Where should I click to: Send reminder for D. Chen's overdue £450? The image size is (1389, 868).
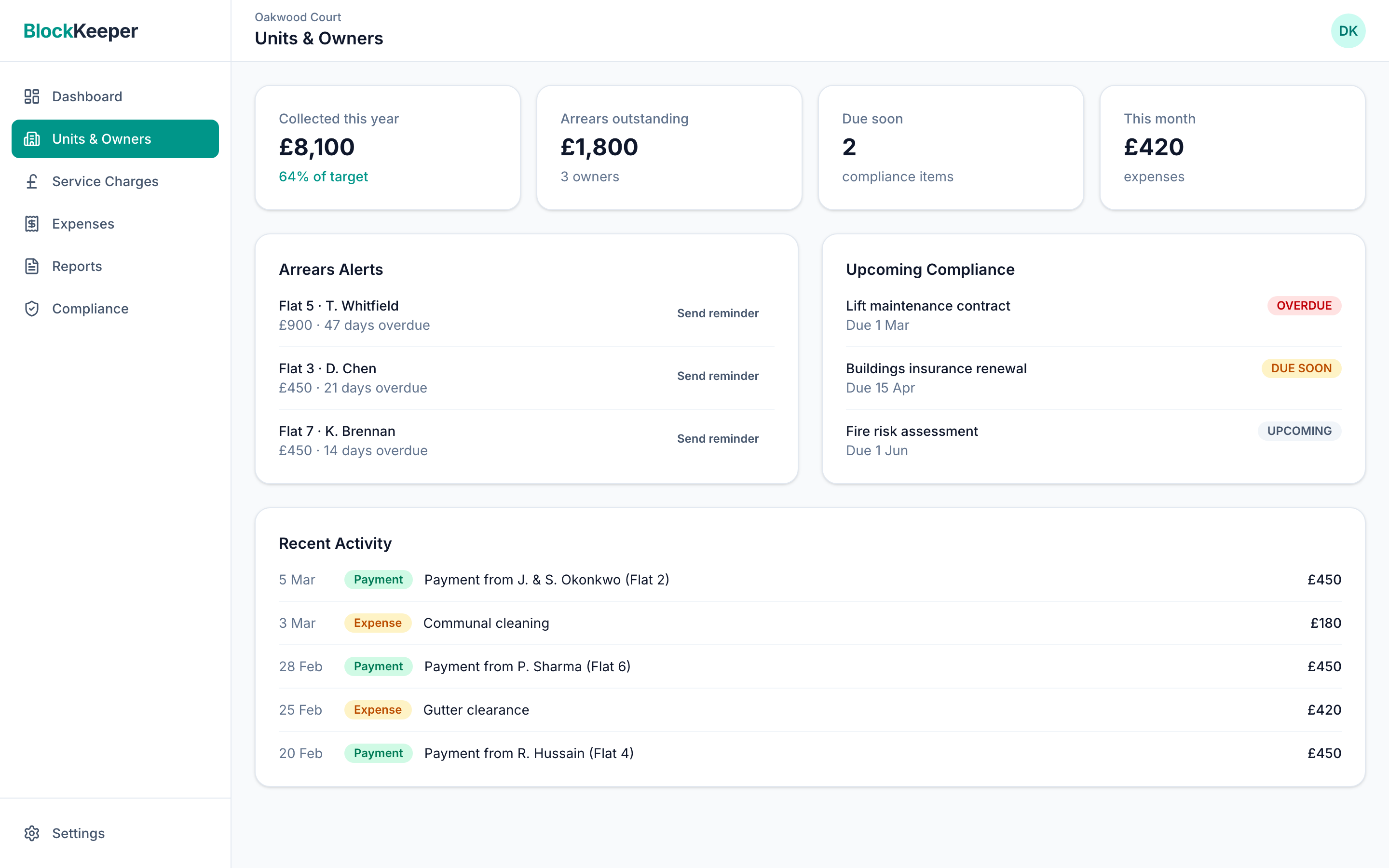pos(718,376)
